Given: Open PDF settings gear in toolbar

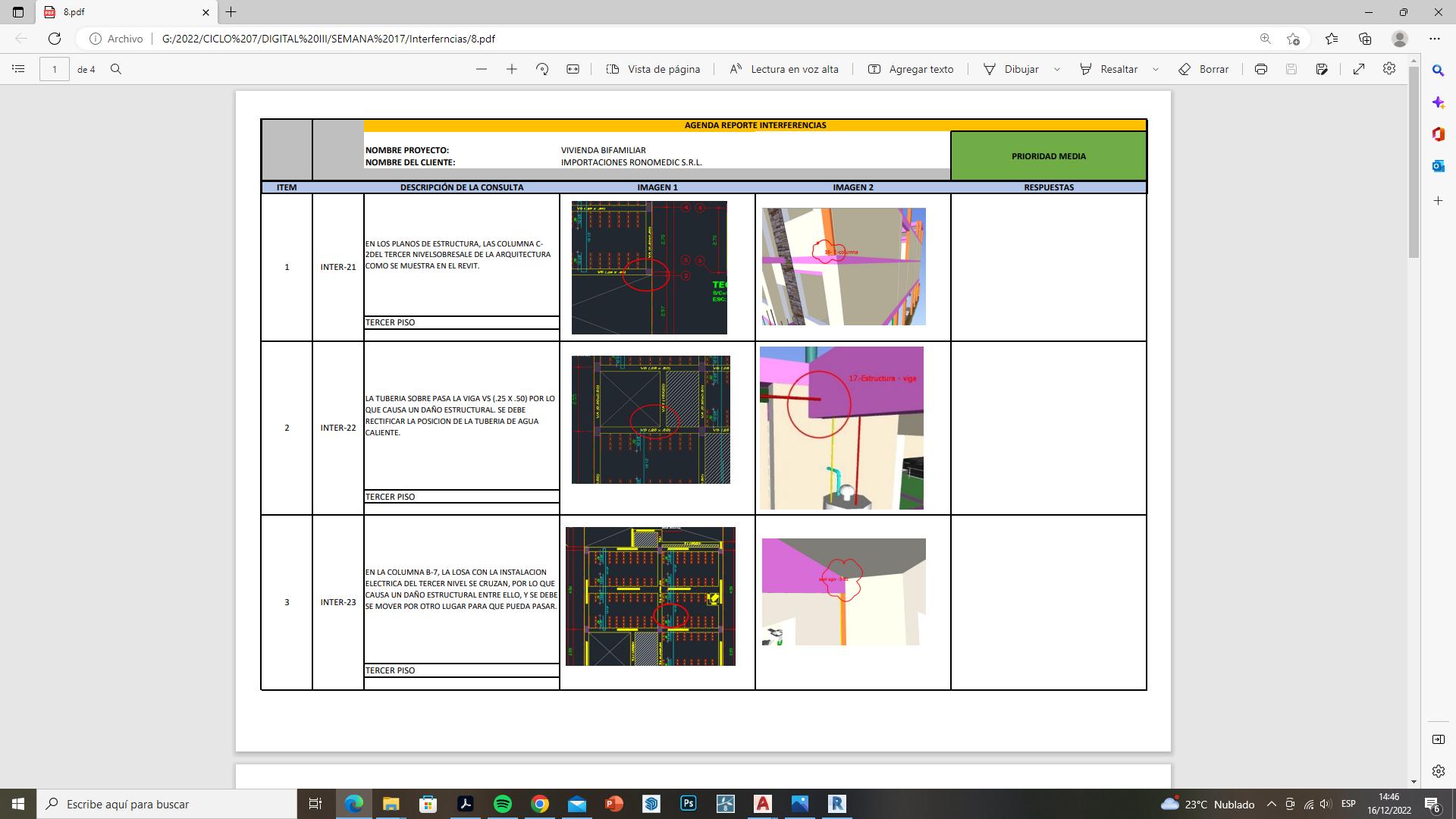Looking at the screenshot, I should coord(1389,69).
